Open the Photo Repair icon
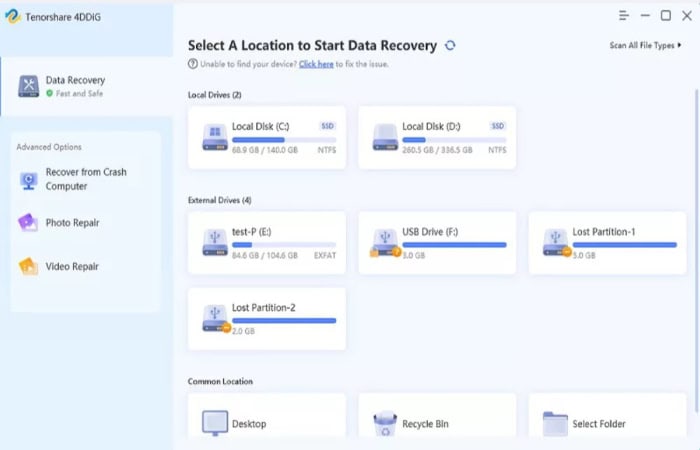This screenshot has height=450, width=700. point(28,222)
